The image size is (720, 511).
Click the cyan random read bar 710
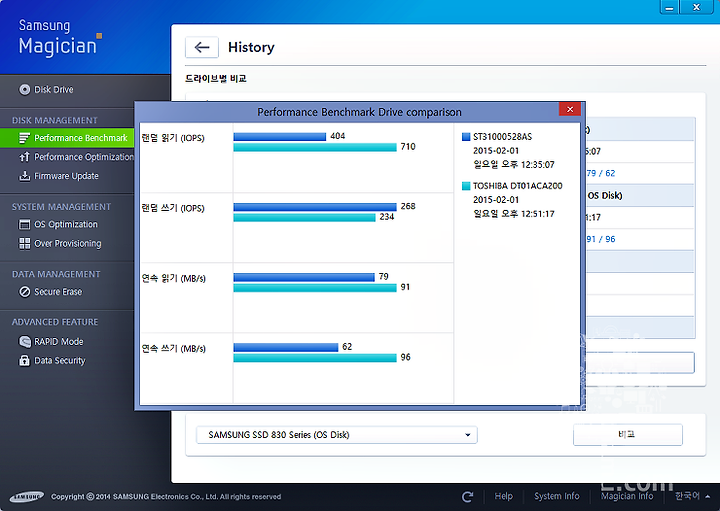click(x=315, y=147)
